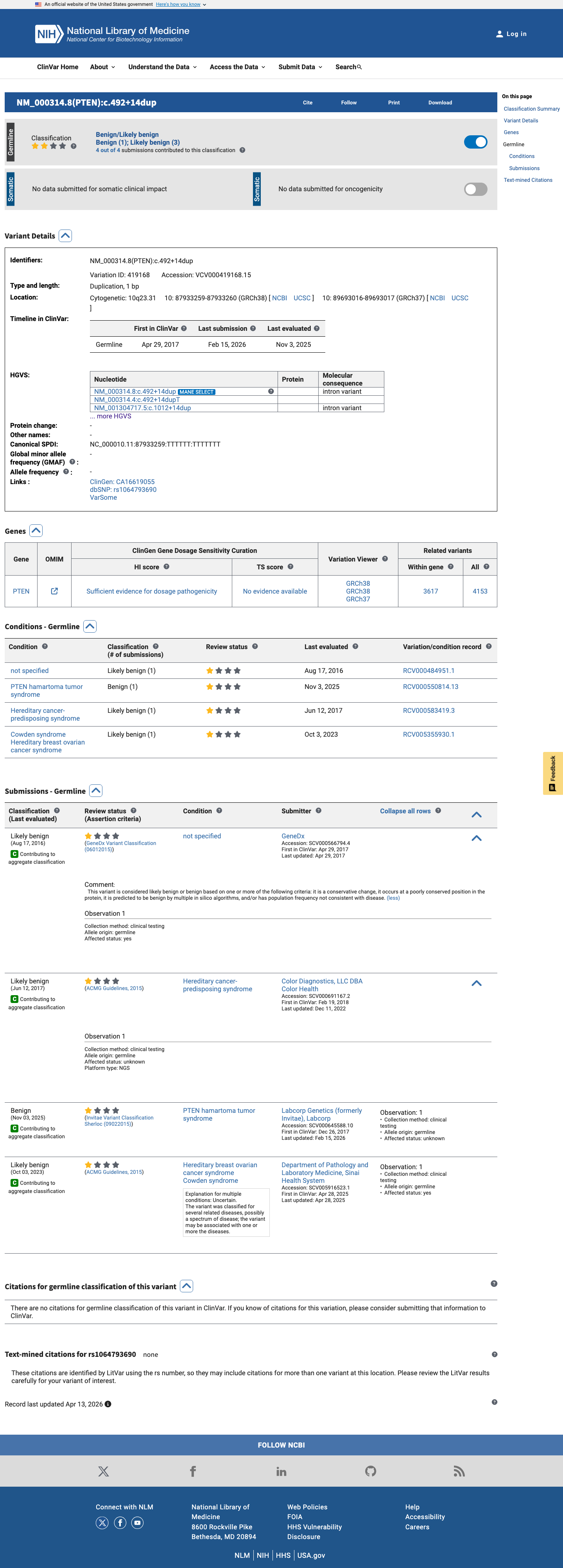Screen dimensions: 563x1568
Task: Click help icon beside First in ClinVar
Action: point(184,328)
